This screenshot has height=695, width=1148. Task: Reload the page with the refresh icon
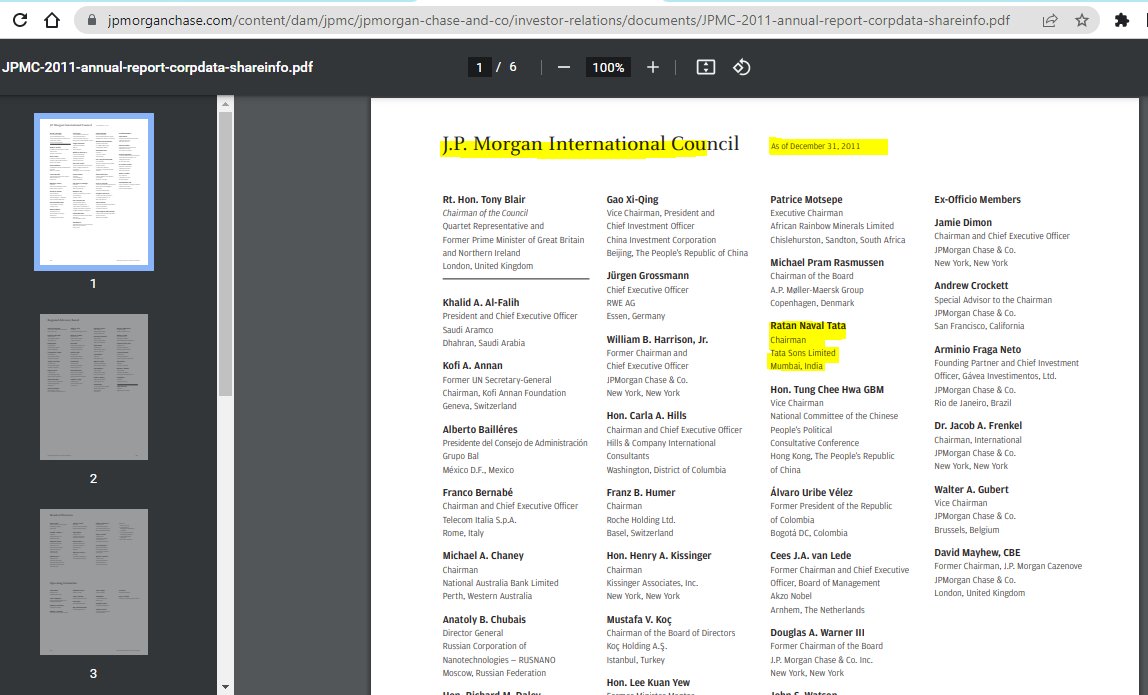pyautogui.click(x=20, y=20)
